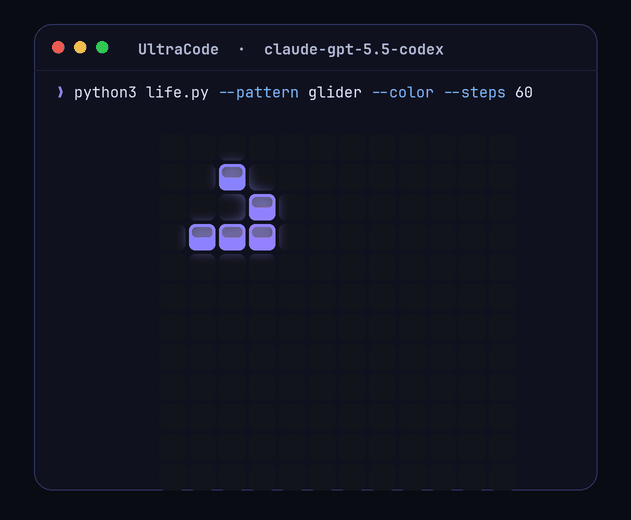The width and height of the screenshot is (631, 520).
Task: Click the bottom-center live glider cell
Action: click(x=232, y=237)
